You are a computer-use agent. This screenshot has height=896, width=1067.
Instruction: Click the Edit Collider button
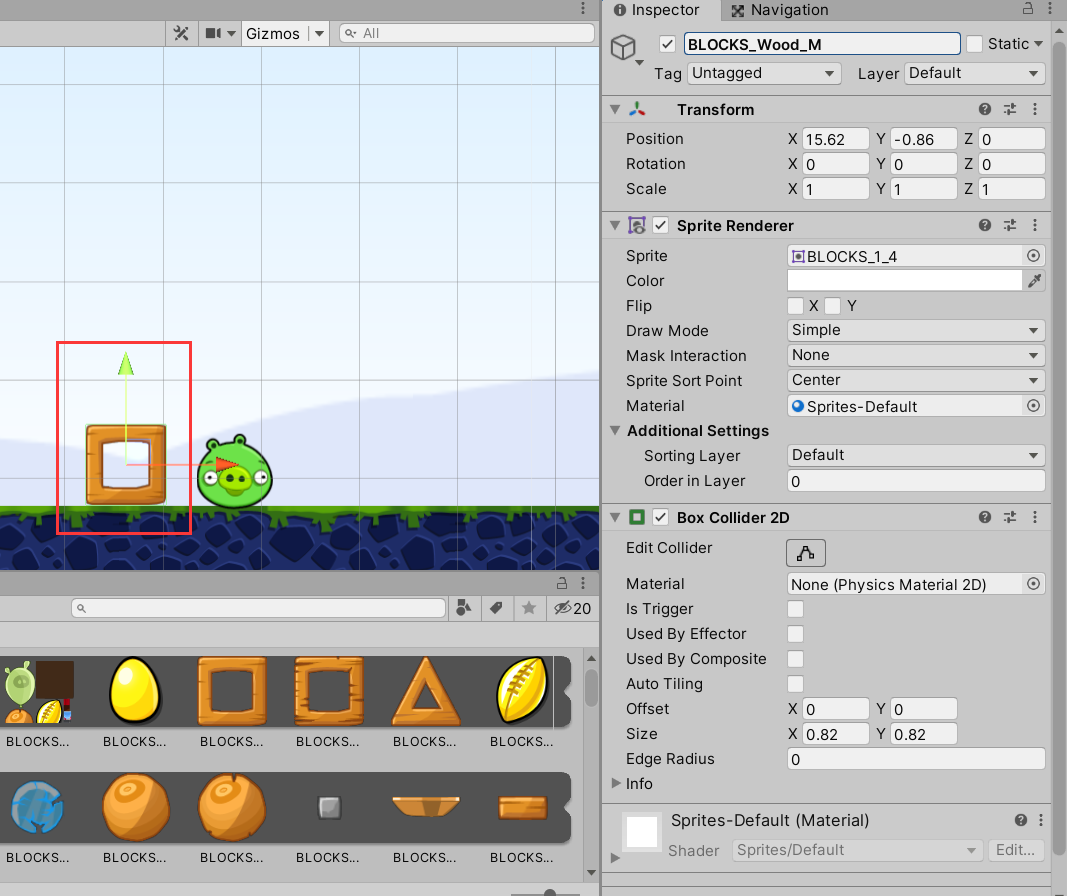point(806,553)
